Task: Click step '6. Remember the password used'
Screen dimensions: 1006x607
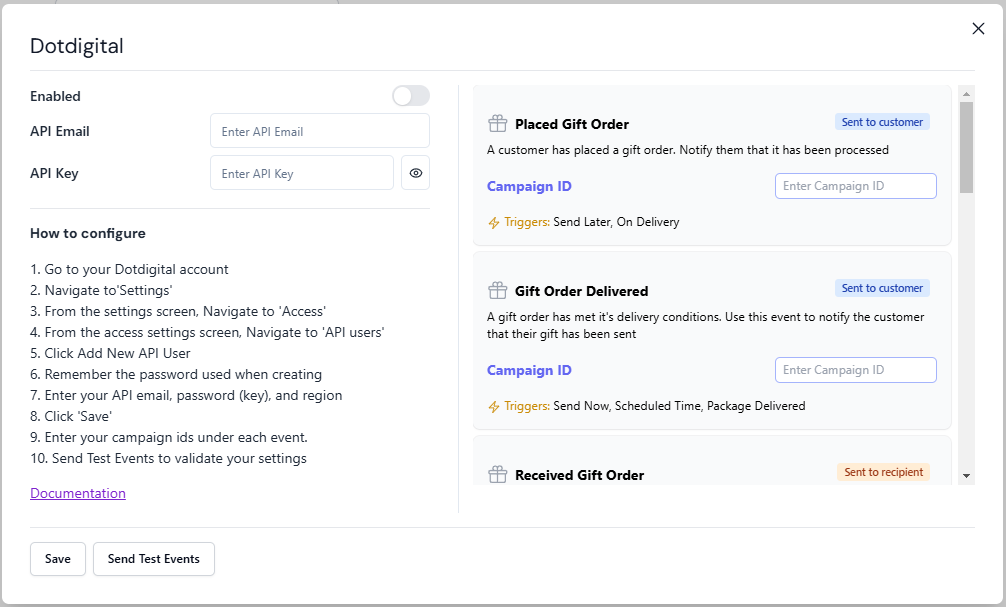Action: tap(176, 375)
